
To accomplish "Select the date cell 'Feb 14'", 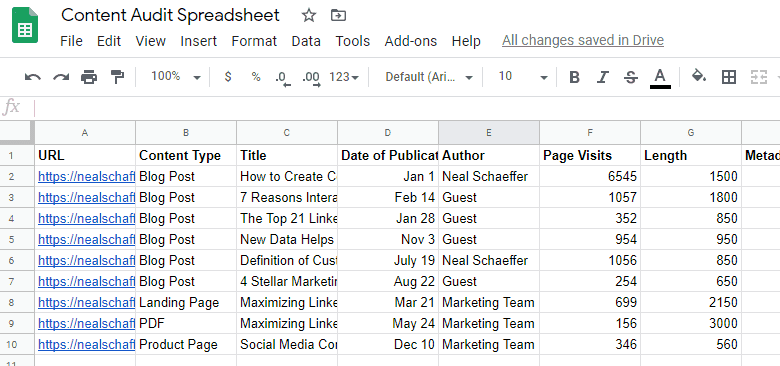I will pos(388,197).
